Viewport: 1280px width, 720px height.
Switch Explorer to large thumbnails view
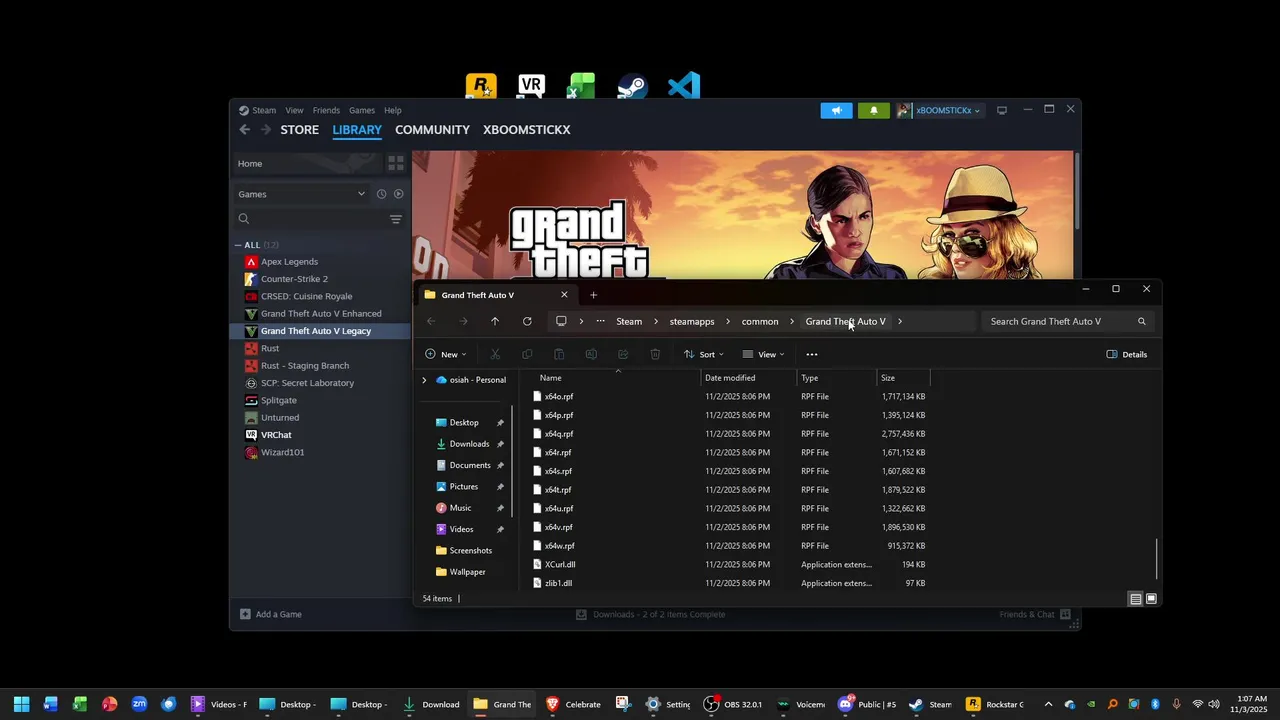1151,599
